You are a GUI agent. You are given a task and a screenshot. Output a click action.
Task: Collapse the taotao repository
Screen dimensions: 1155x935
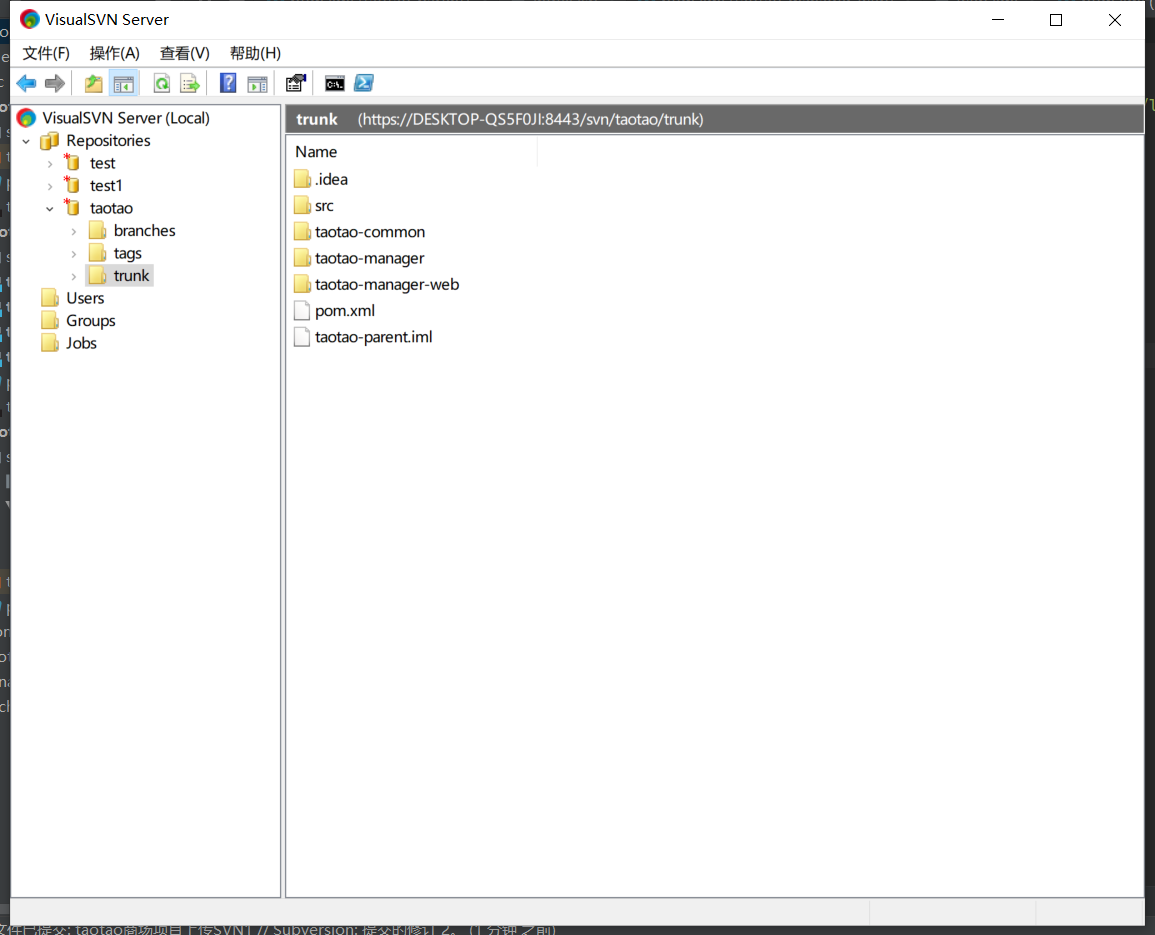(x=50, y=209)
